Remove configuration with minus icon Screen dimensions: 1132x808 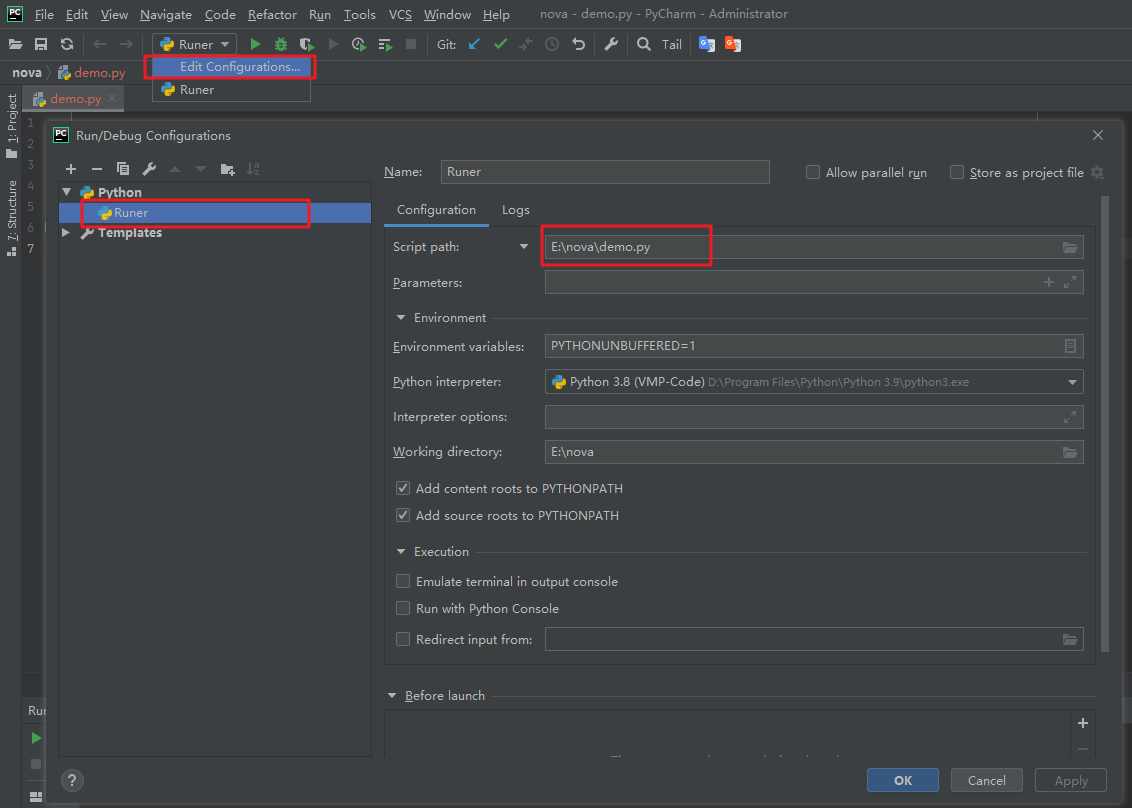(x=97, y=169)
